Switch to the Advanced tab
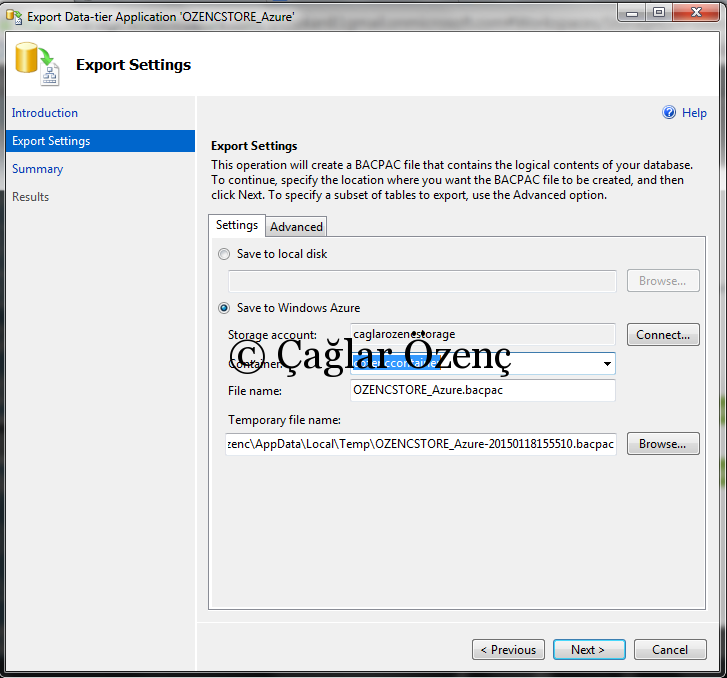727x678 pixels. click(x=296, y=227)
